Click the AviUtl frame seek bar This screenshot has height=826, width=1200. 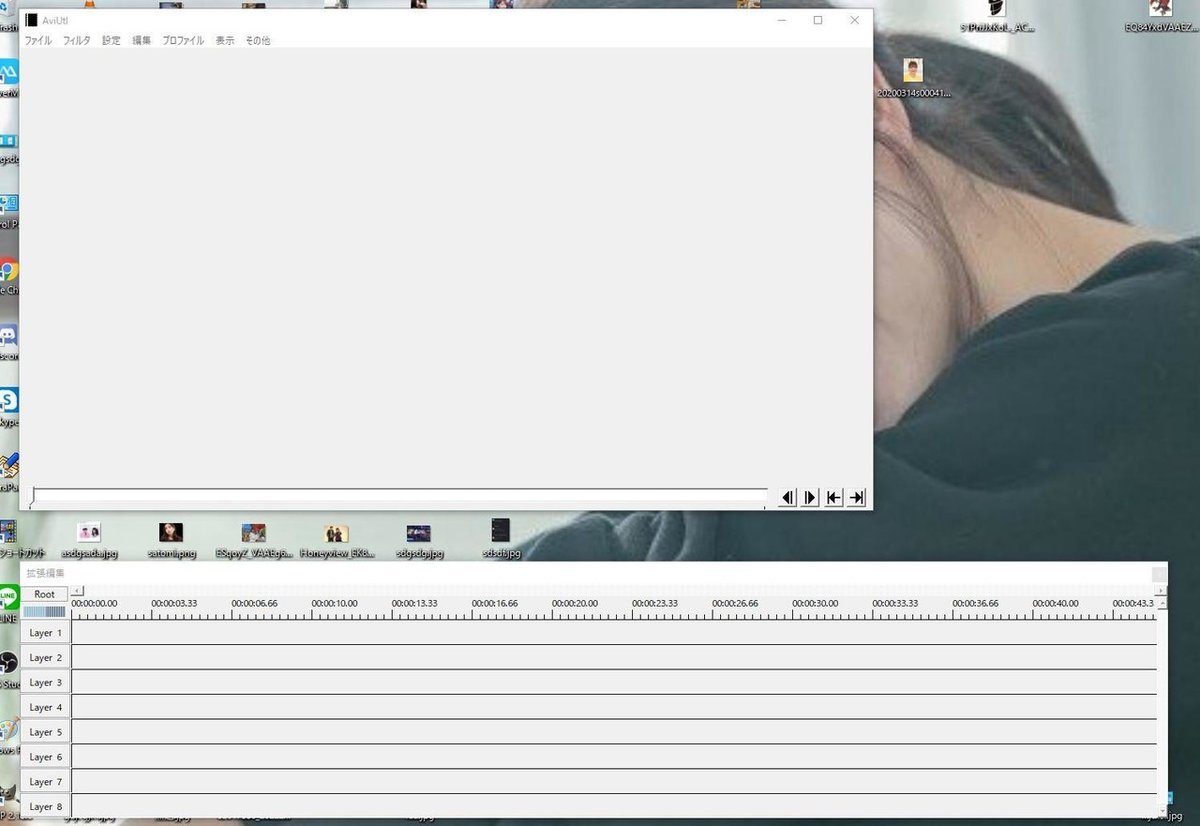(x=399, y=497)
